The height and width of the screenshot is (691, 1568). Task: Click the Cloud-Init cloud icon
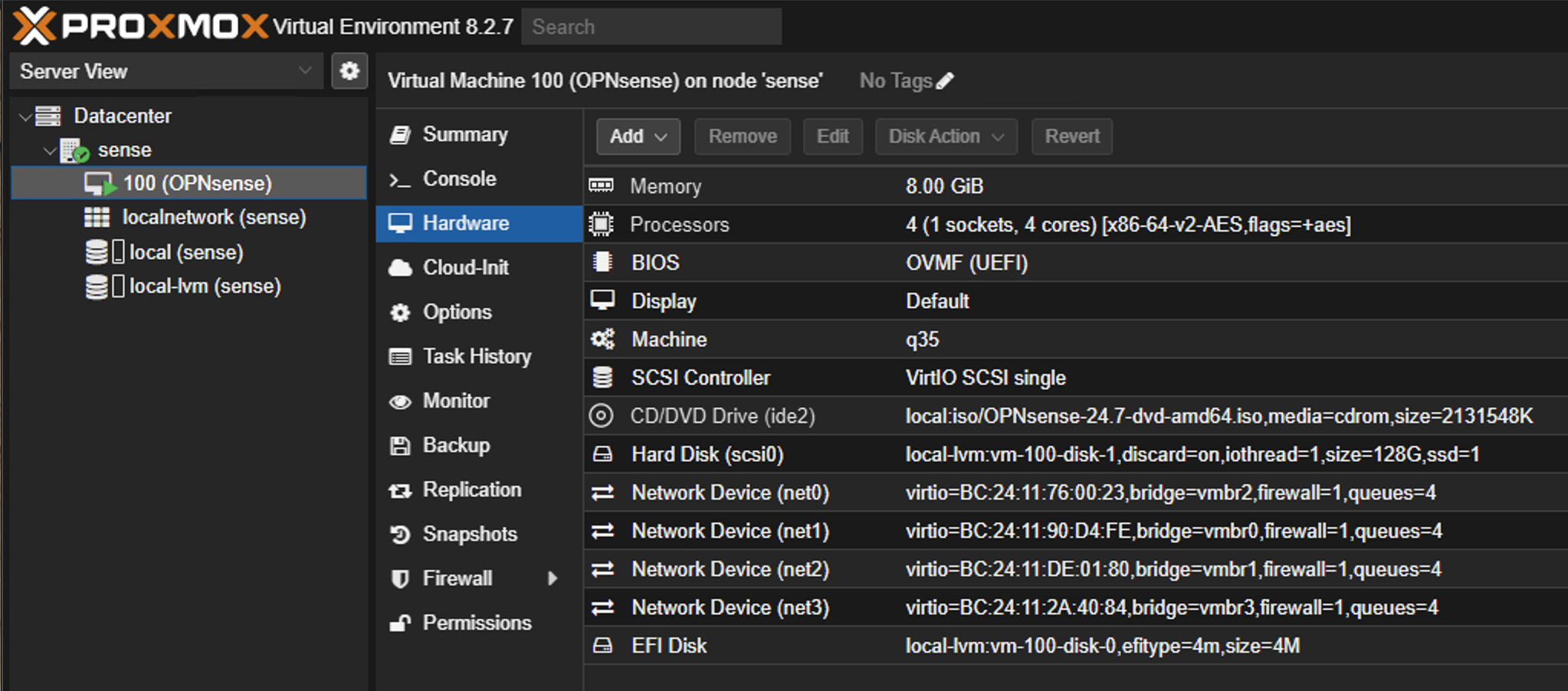coord(400,267)
